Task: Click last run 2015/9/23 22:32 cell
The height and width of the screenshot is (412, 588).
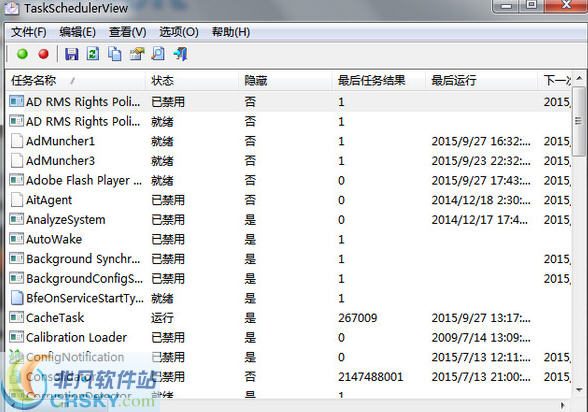Action: [481, 160]
